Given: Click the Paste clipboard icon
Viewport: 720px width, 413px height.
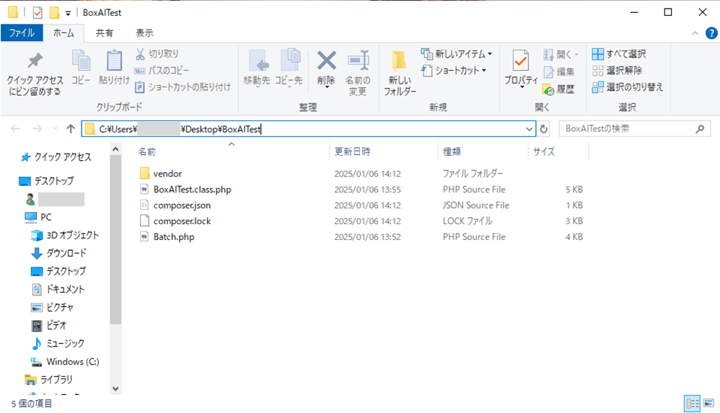Looking at the screenshot, I should click(114, 66).
